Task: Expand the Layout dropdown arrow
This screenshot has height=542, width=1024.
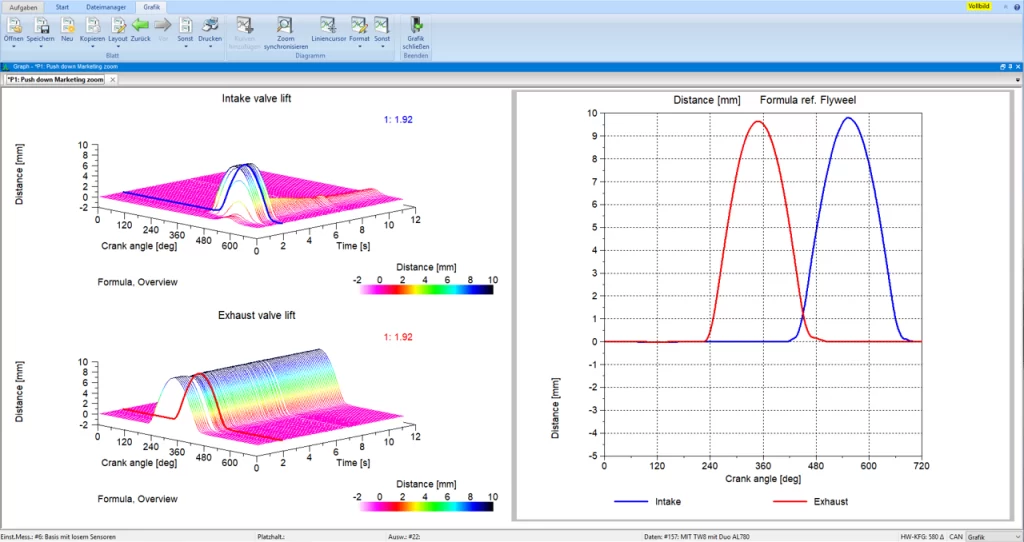Action: [118, 46]
